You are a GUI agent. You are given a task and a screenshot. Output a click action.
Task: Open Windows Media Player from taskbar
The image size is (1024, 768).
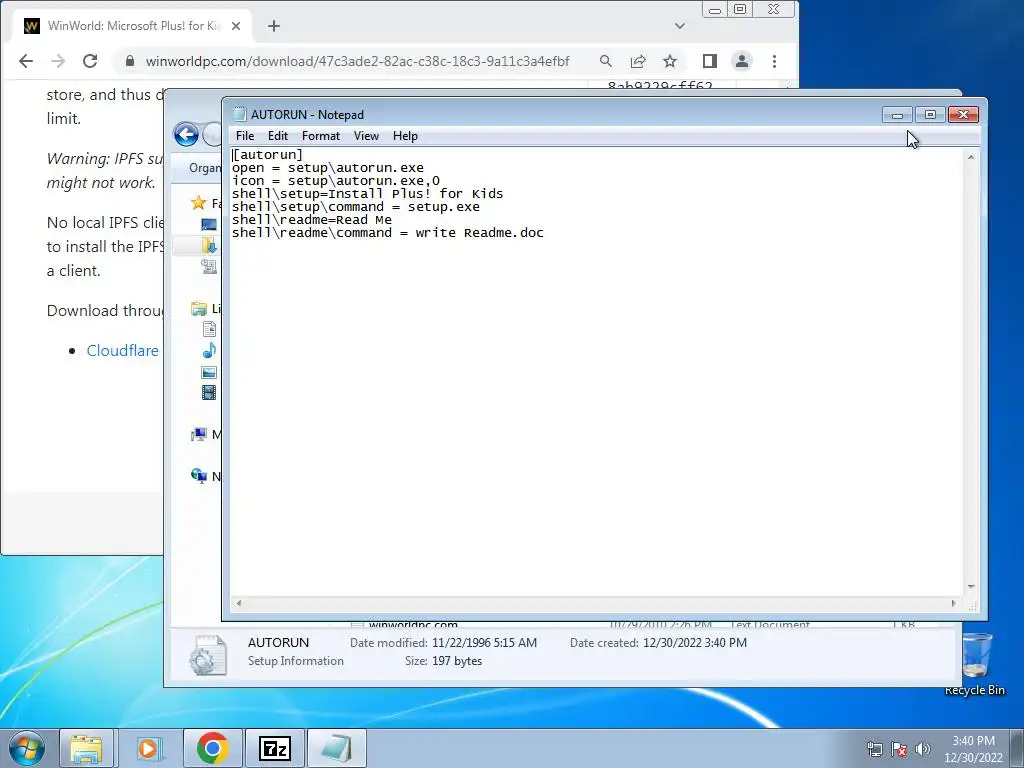pyautogui.click(x=149, y=748)
